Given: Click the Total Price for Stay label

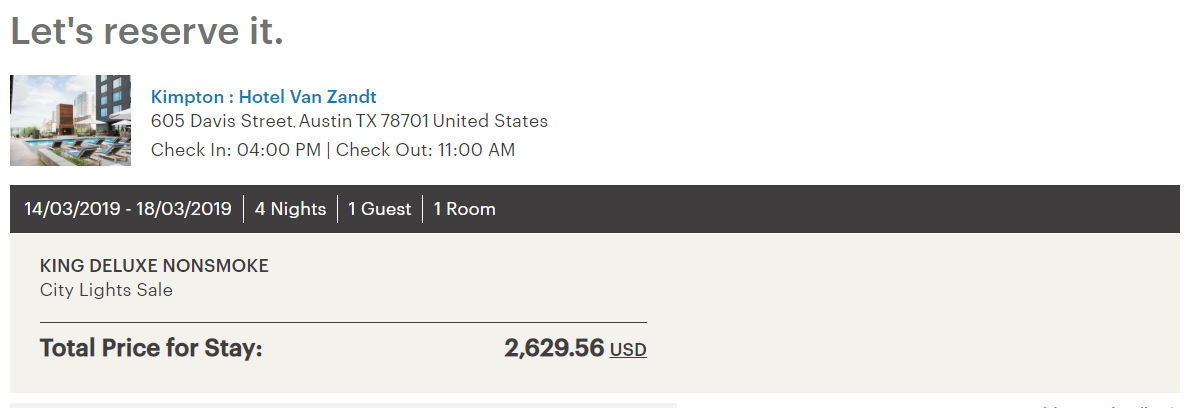Looking at the screenshot, I should [151, 349].
